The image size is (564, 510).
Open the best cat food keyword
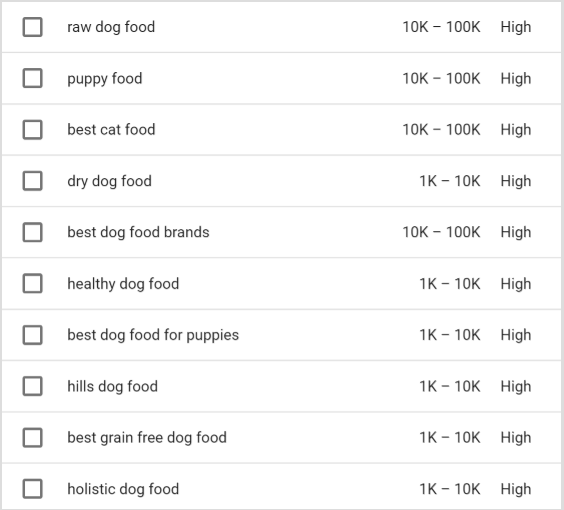111,129
